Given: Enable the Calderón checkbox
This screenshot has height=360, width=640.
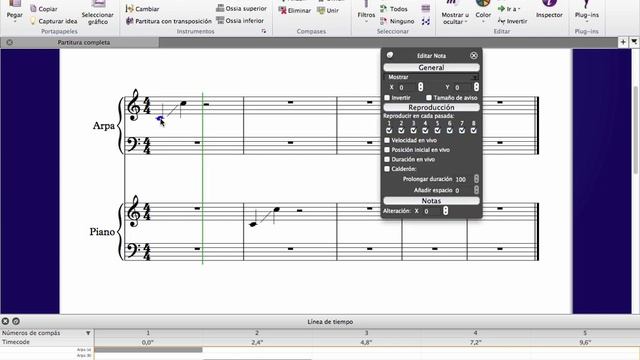Looking at the screenshot, I should [387, 169].
